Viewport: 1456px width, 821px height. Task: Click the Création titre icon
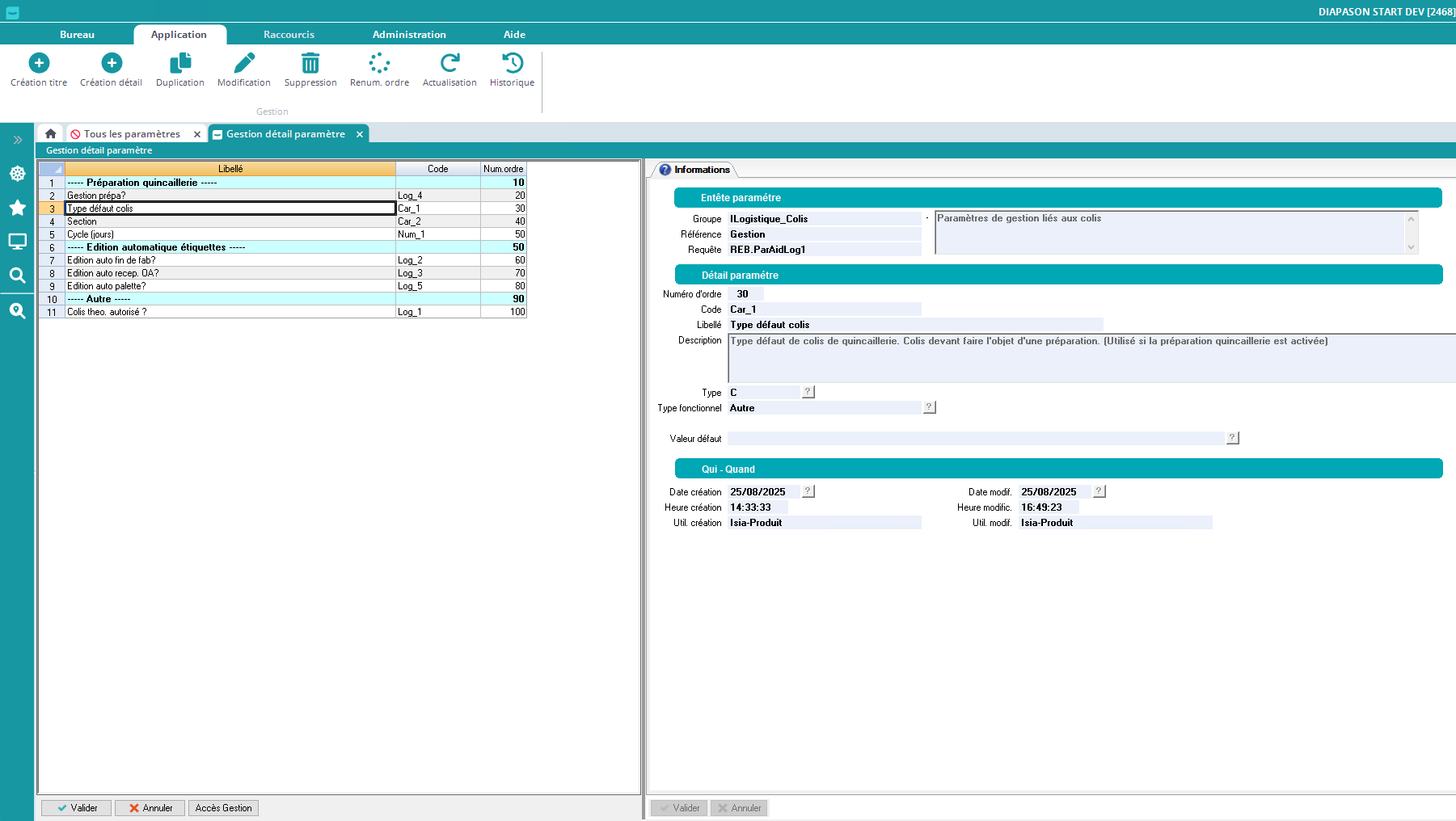click(x=39, y=63)
